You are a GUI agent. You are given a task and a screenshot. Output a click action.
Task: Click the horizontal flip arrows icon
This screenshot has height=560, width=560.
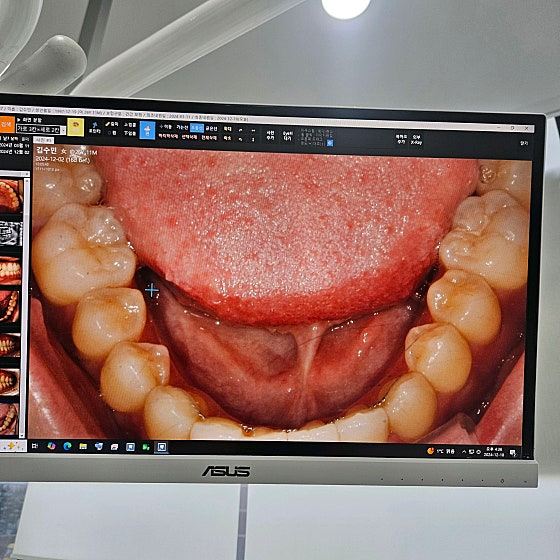[253, 130]
